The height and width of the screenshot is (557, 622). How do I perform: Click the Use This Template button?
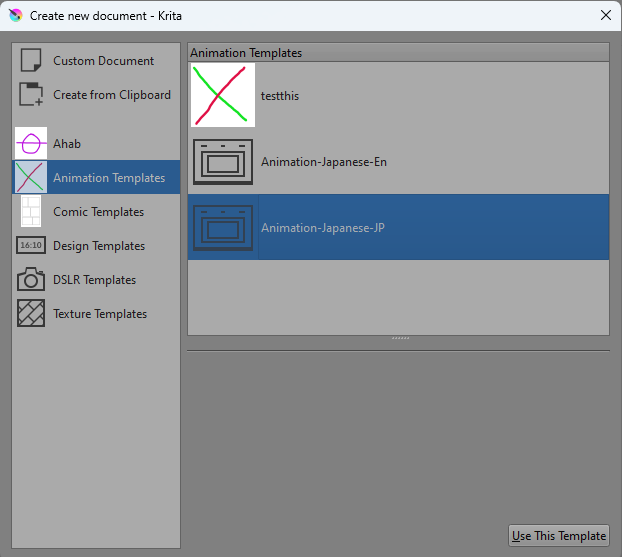coord(559,536)
